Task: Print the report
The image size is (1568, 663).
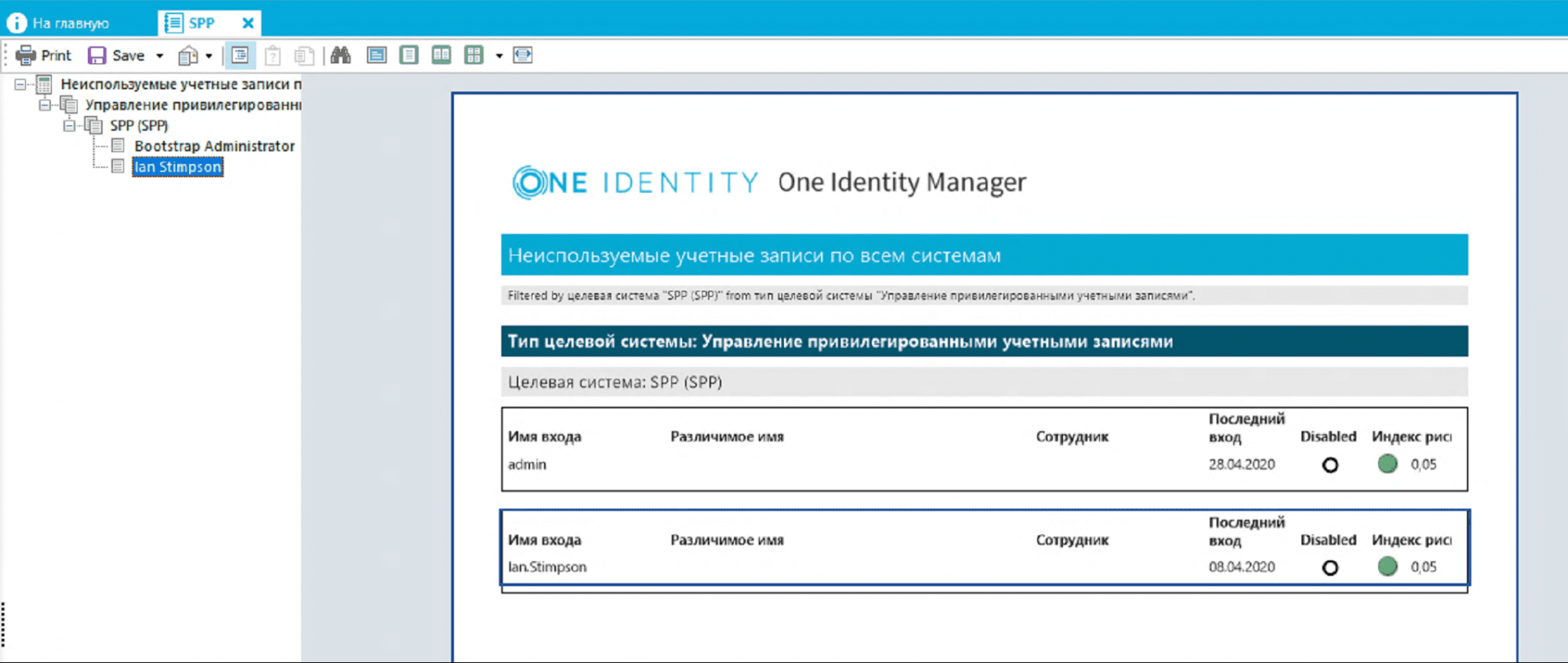Action: (x=44, y=56)
